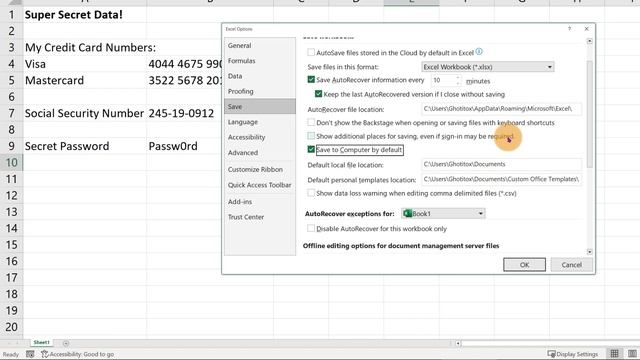Close the Excel Options dialog with X

[587, 29]
